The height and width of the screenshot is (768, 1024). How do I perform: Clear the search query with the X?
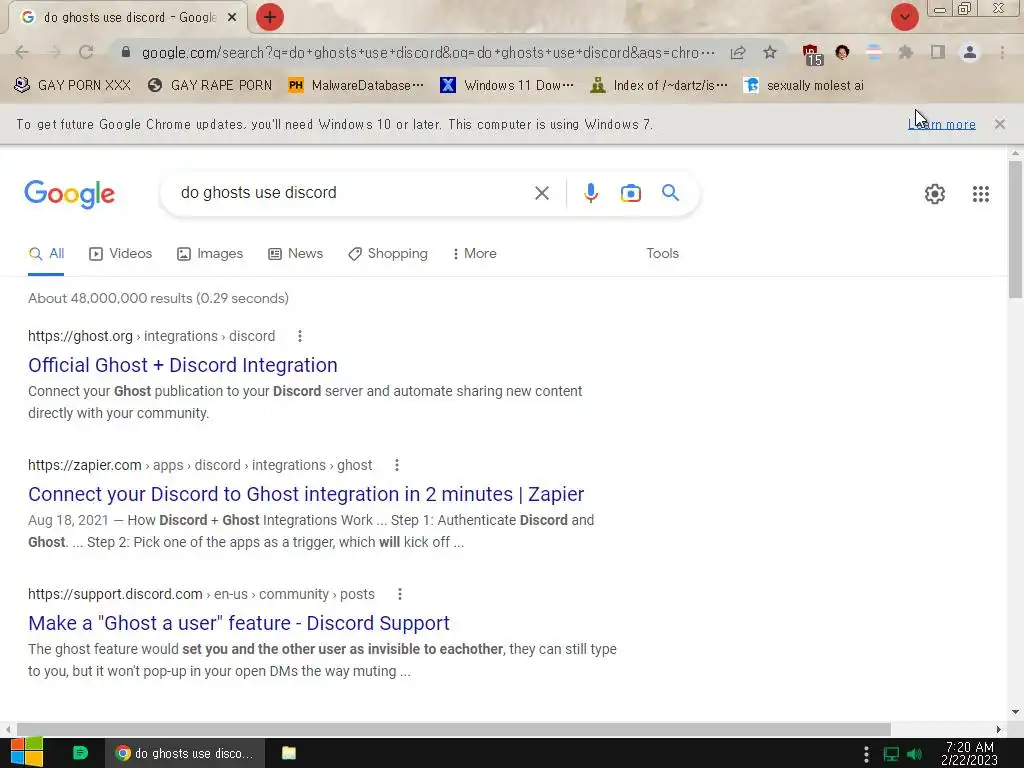pos(541,193)
